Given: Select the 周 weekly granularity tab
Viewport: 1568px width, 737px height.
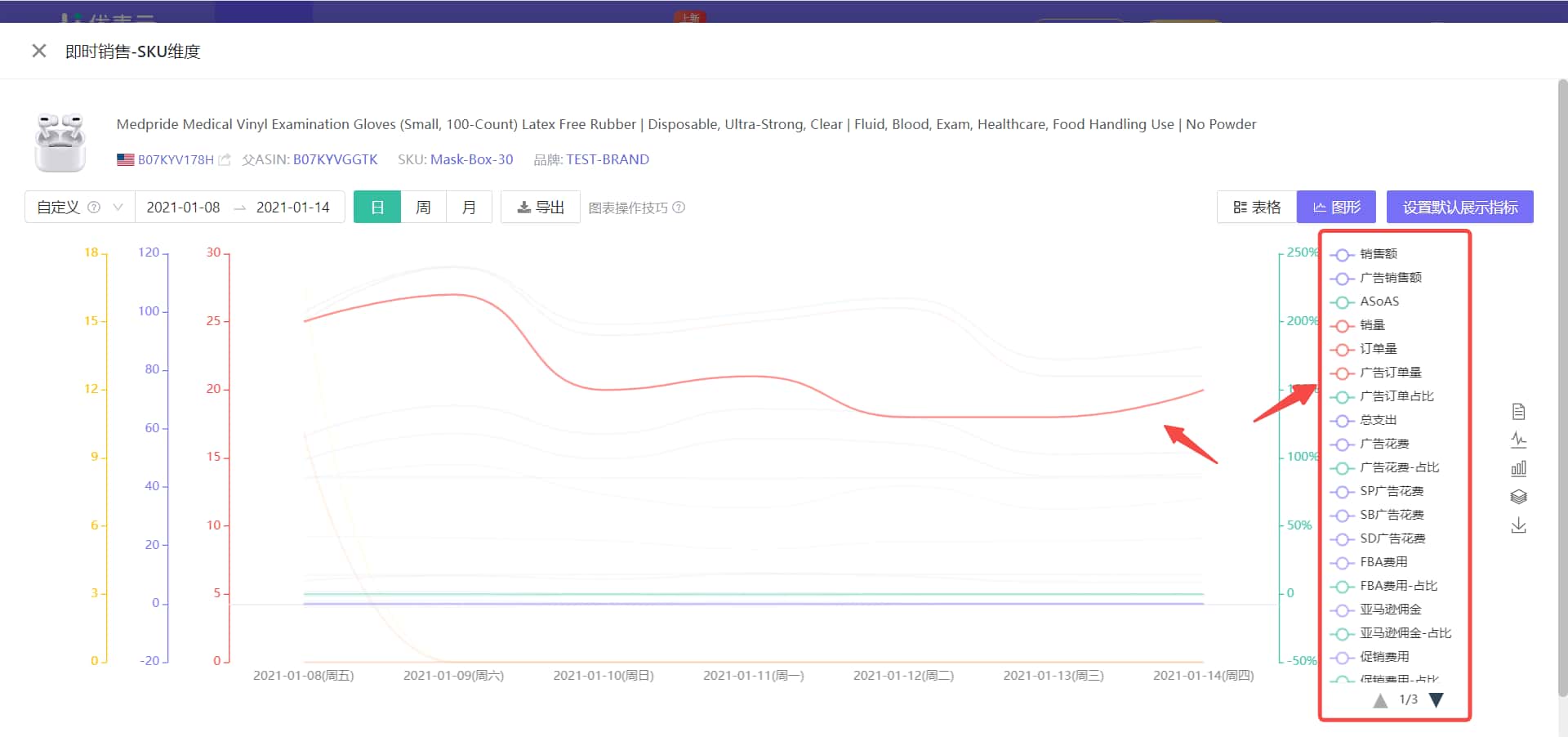Looking at the screenshot, I should (x=423, y=208).
